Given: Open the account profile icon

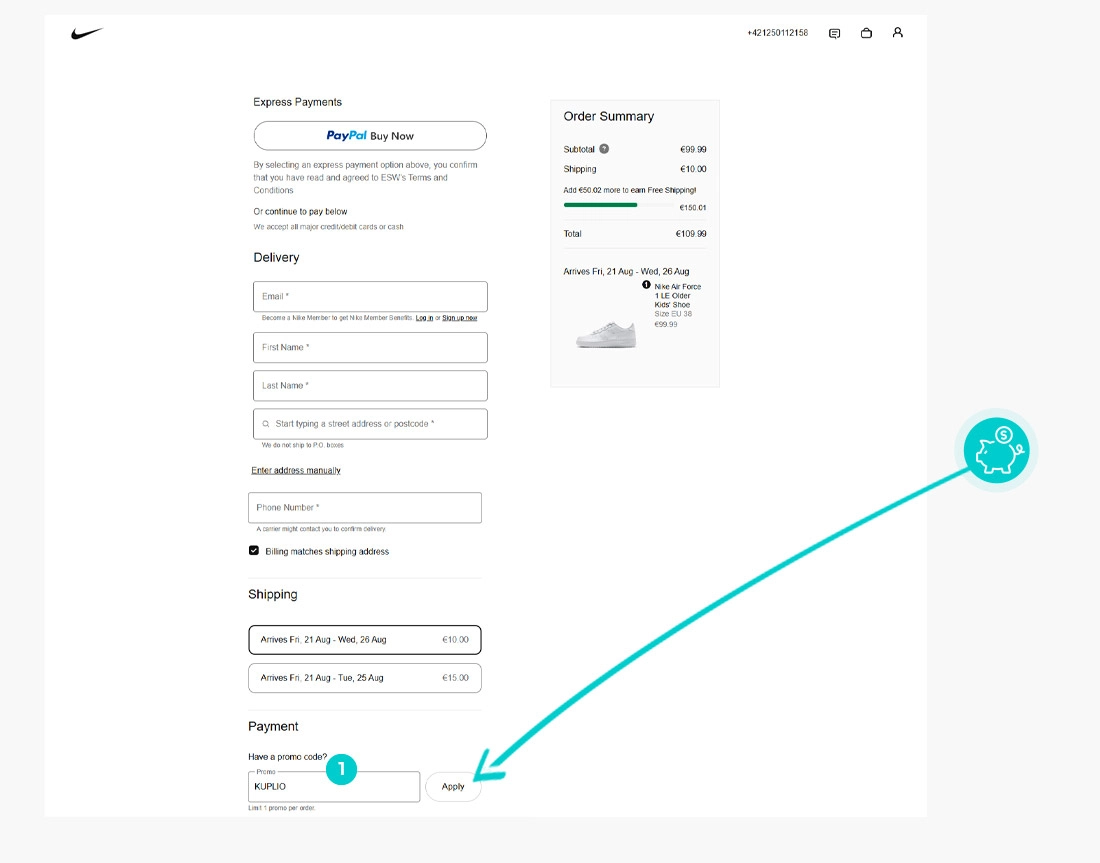Looking at the screenshot, I should pos(897,32).
